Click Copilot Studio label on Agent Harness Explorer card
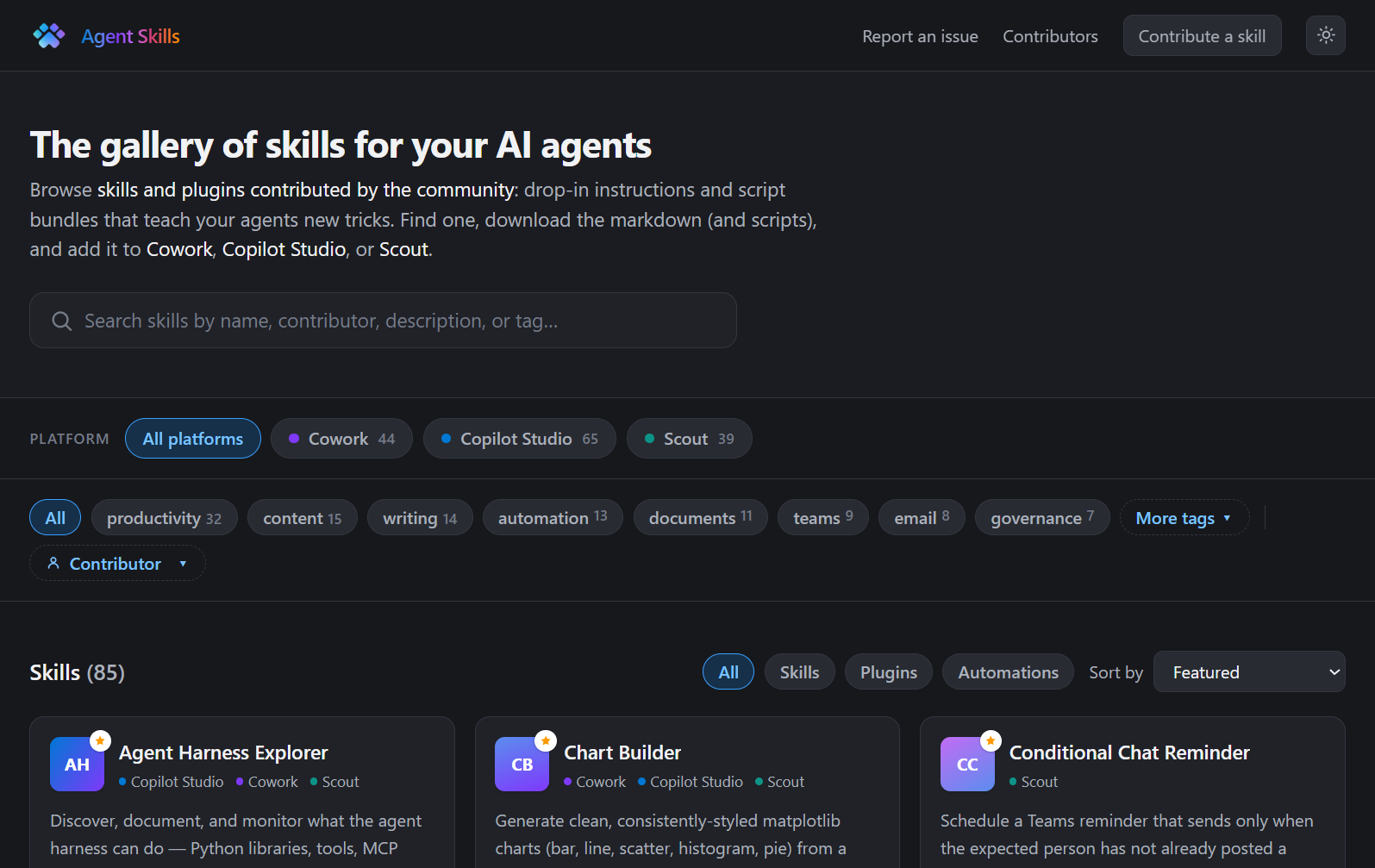The width and height of the screenshot is (1375, 868). [177, 782]
